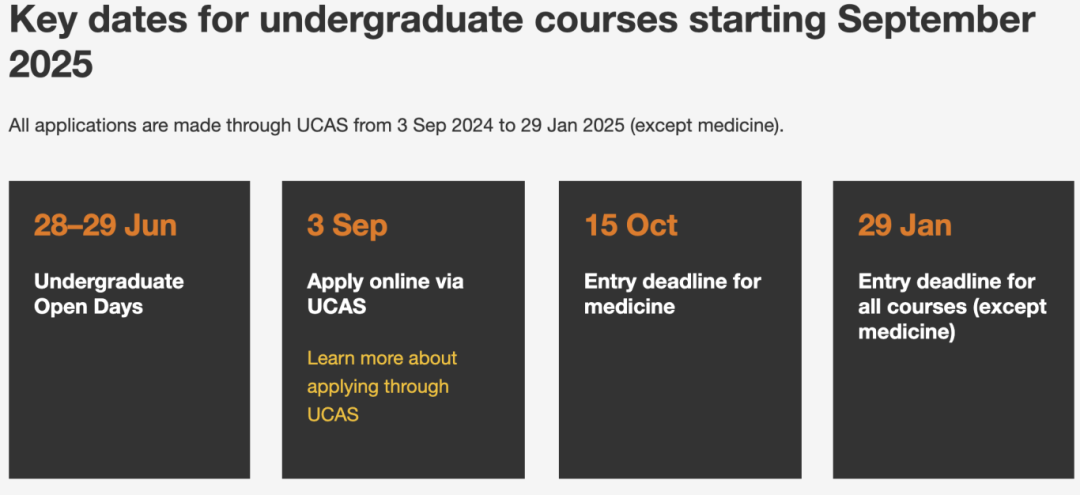Click the 29 Jan deadline card background
1080x495 pixels.
coord(956,413)
